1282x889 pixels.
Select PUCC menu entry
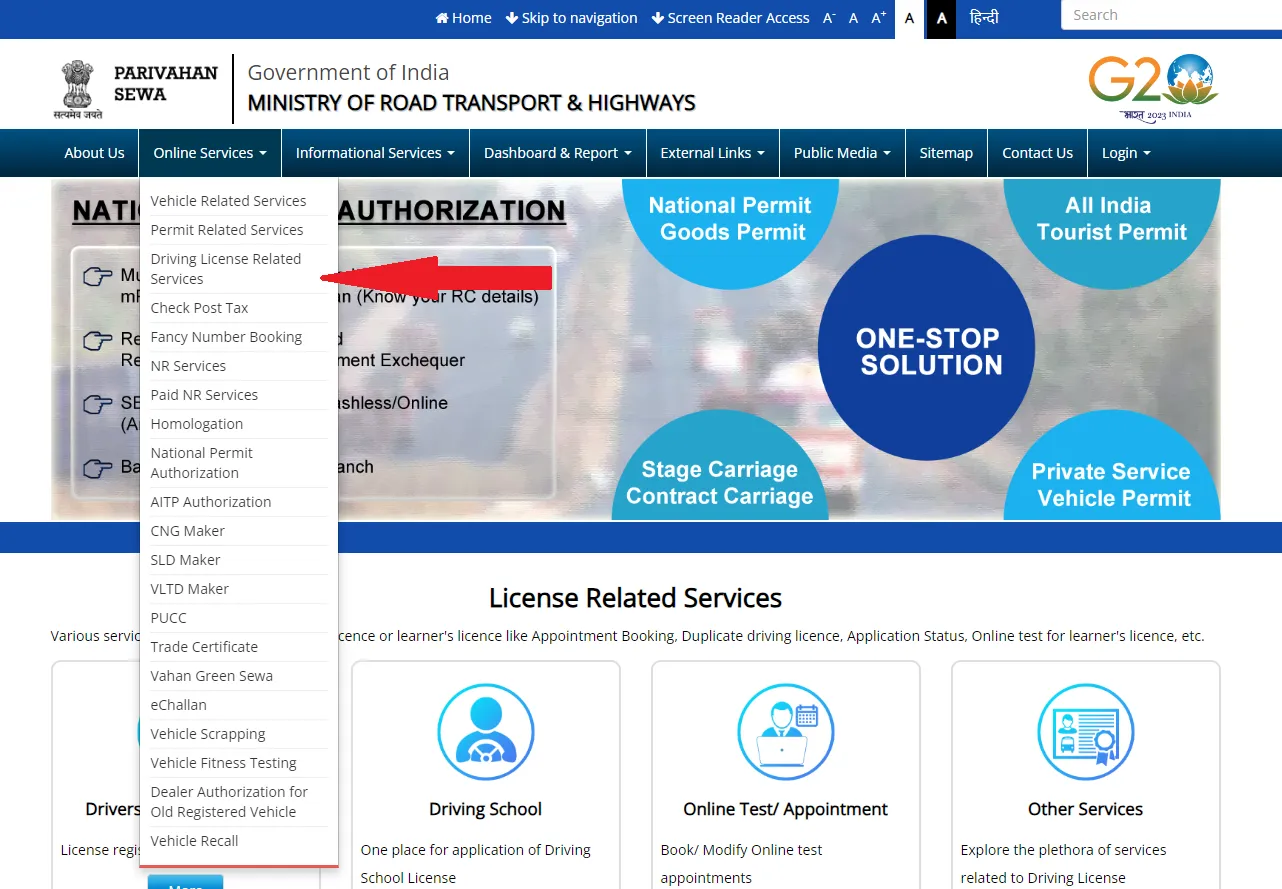pyautogui.click(x=239, y=618)
